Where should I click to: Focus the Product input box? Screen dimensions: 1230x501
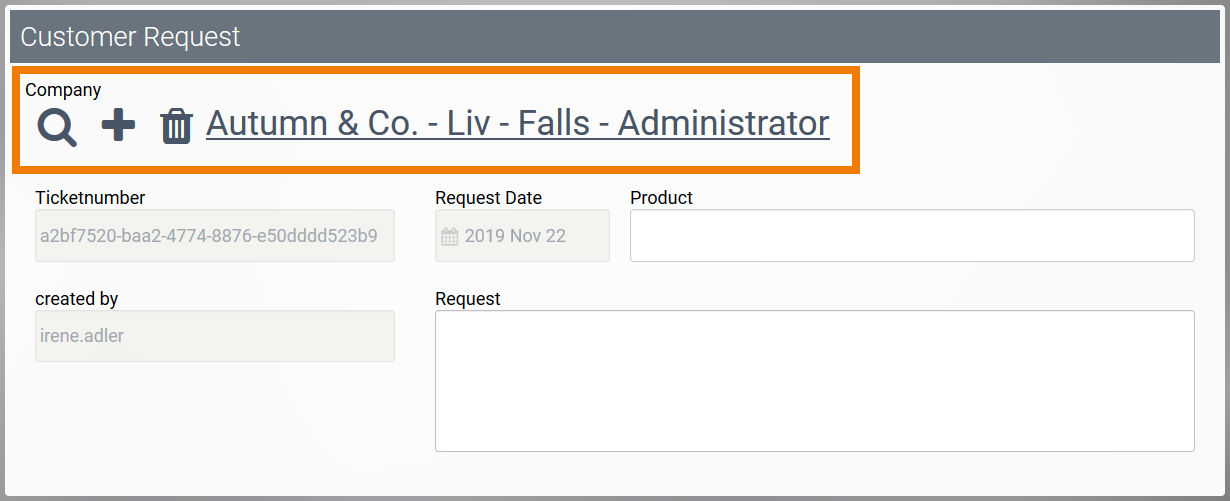pos(911,236)
